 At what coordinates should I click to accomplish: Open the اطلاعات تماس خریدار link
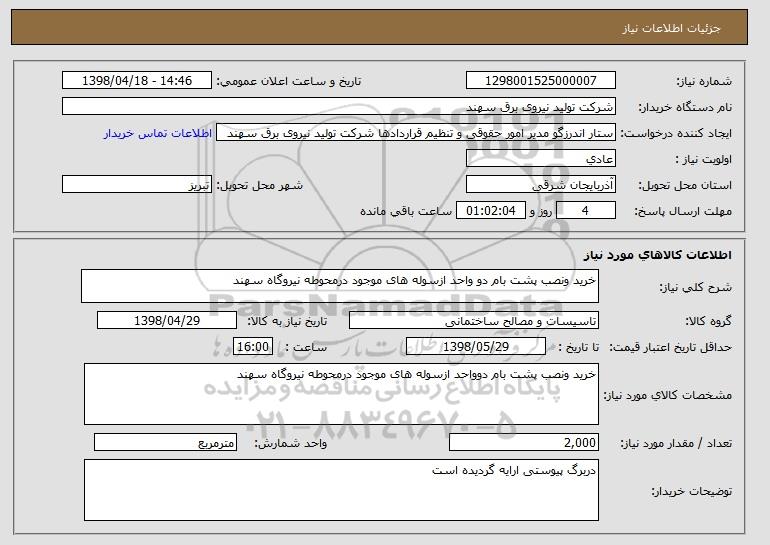(x=158, y=133)
